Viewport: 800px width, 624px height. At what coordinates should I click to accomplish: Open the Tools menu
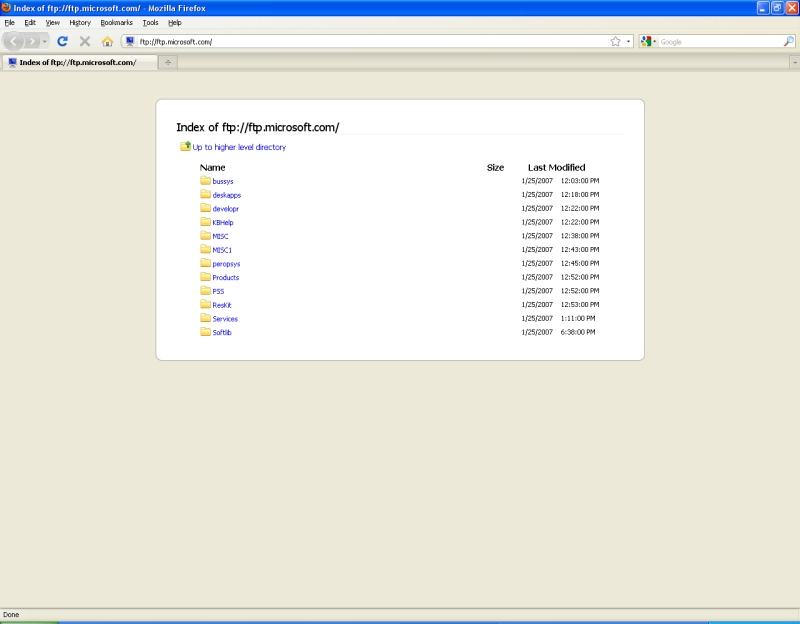tap(151, 22)
